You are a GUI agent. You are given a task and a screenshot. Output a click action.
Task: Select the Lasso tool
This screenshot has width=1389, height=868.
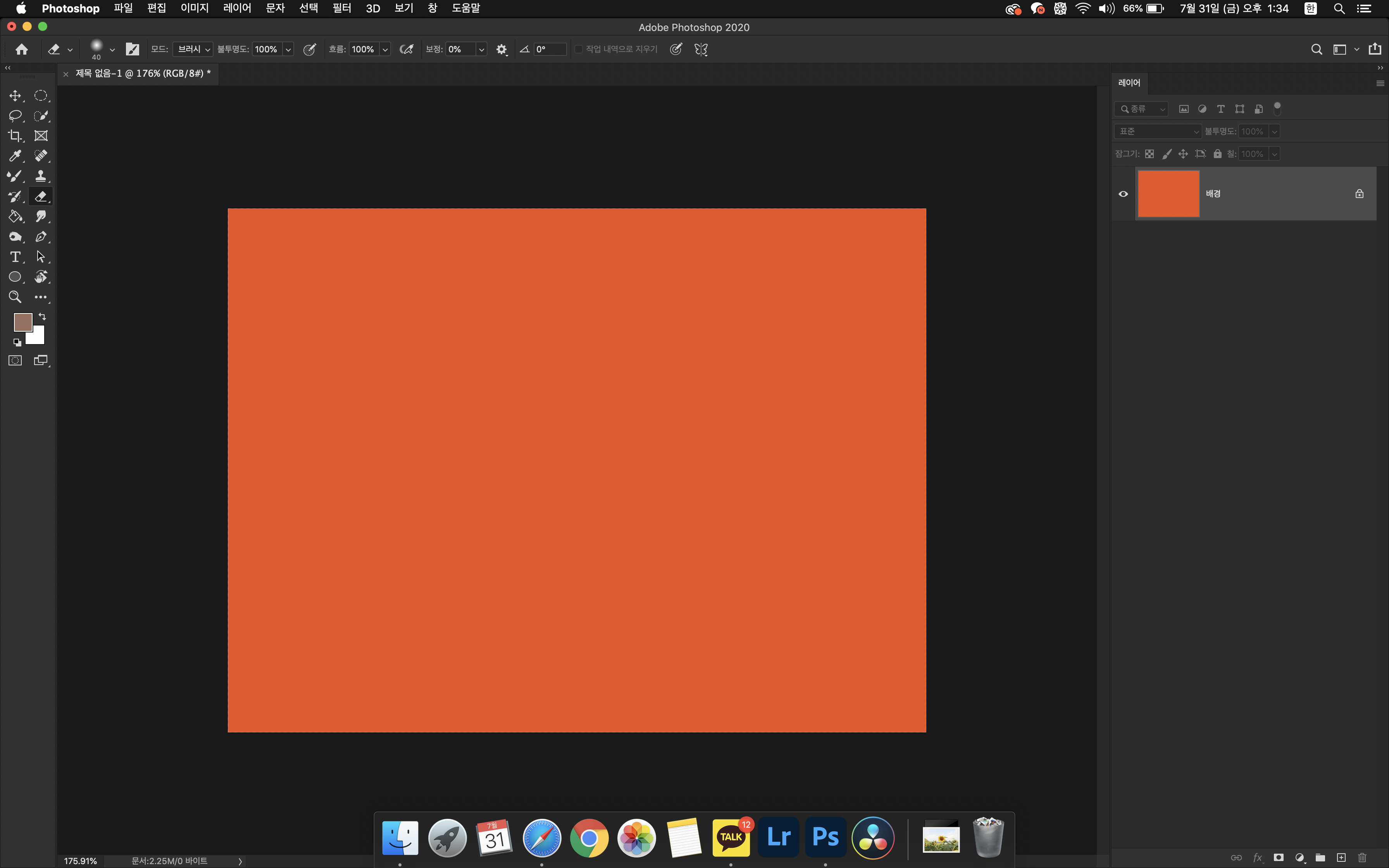pyautogui.click(x=15, y=116)
